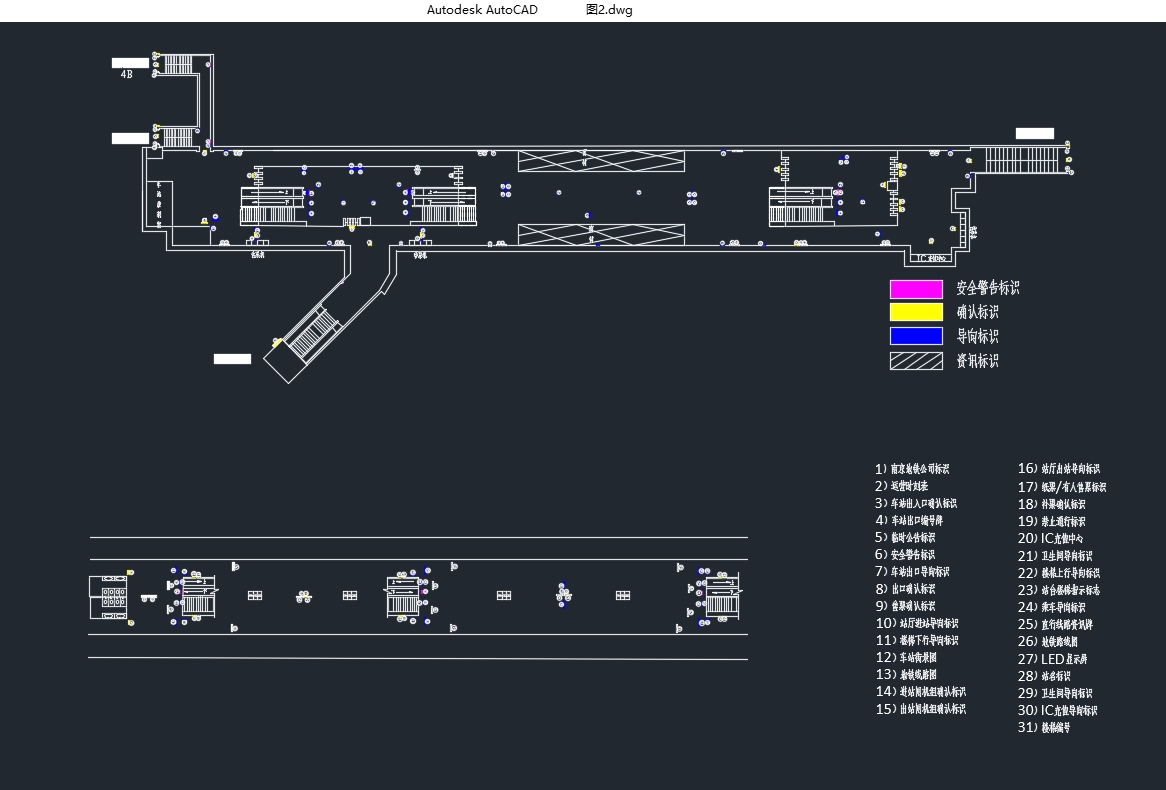Viewport: 1166px width, 790px height.
Task: Select the yellow 确认标识 legend swatch
Action: pyautogui.click(x=916, y=312)
